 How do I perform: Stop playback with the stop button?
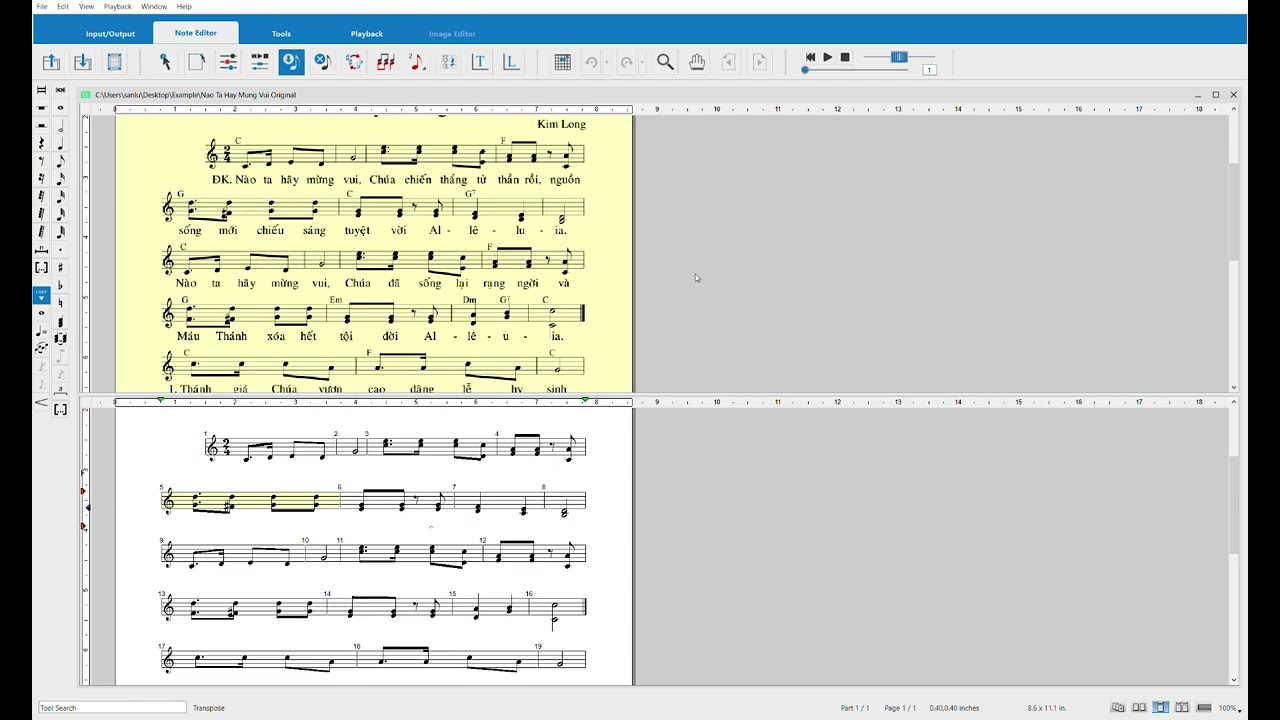tap(845, 57)
